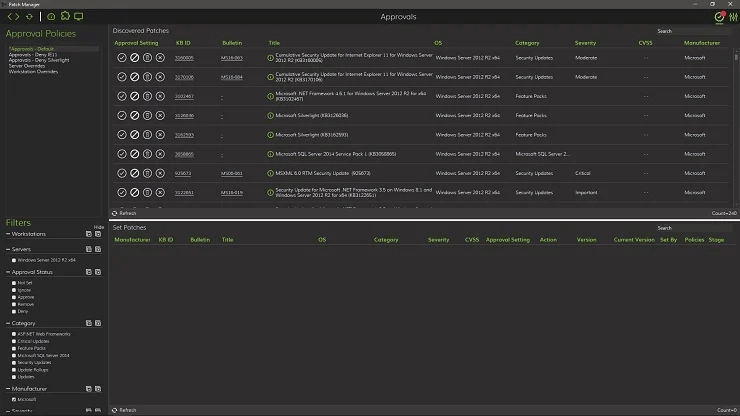Screen dimensions: 740x416
Task: Collapse the Approval Status filter section
Action: 8,272
